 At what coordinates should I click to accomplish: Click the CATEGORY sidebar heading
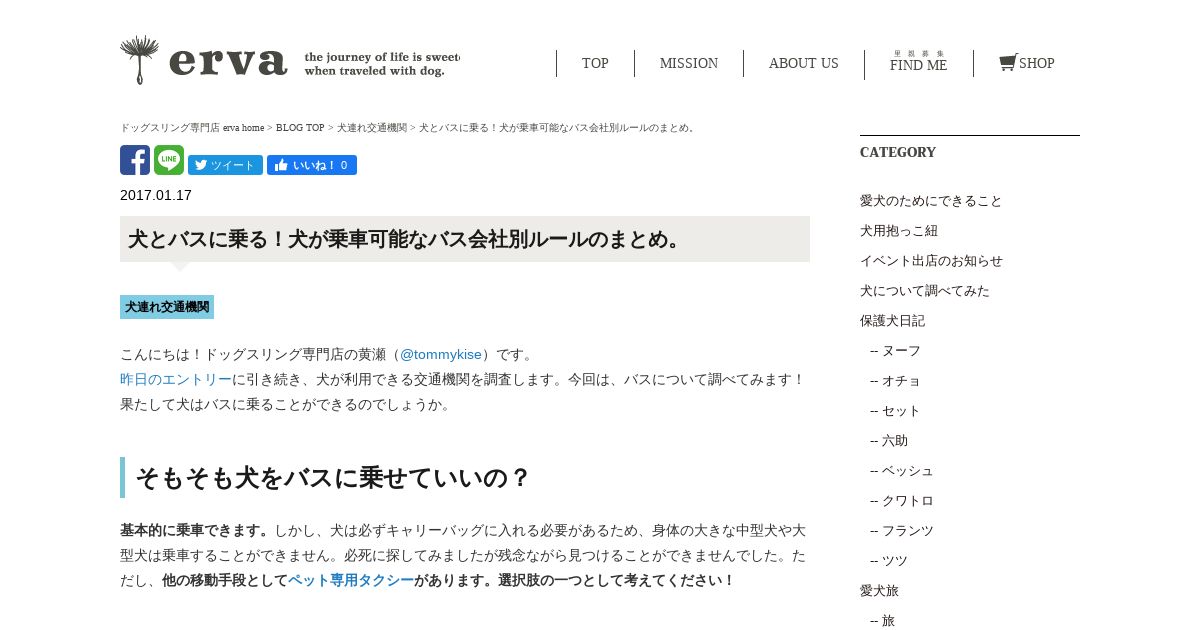pos(898,152)
